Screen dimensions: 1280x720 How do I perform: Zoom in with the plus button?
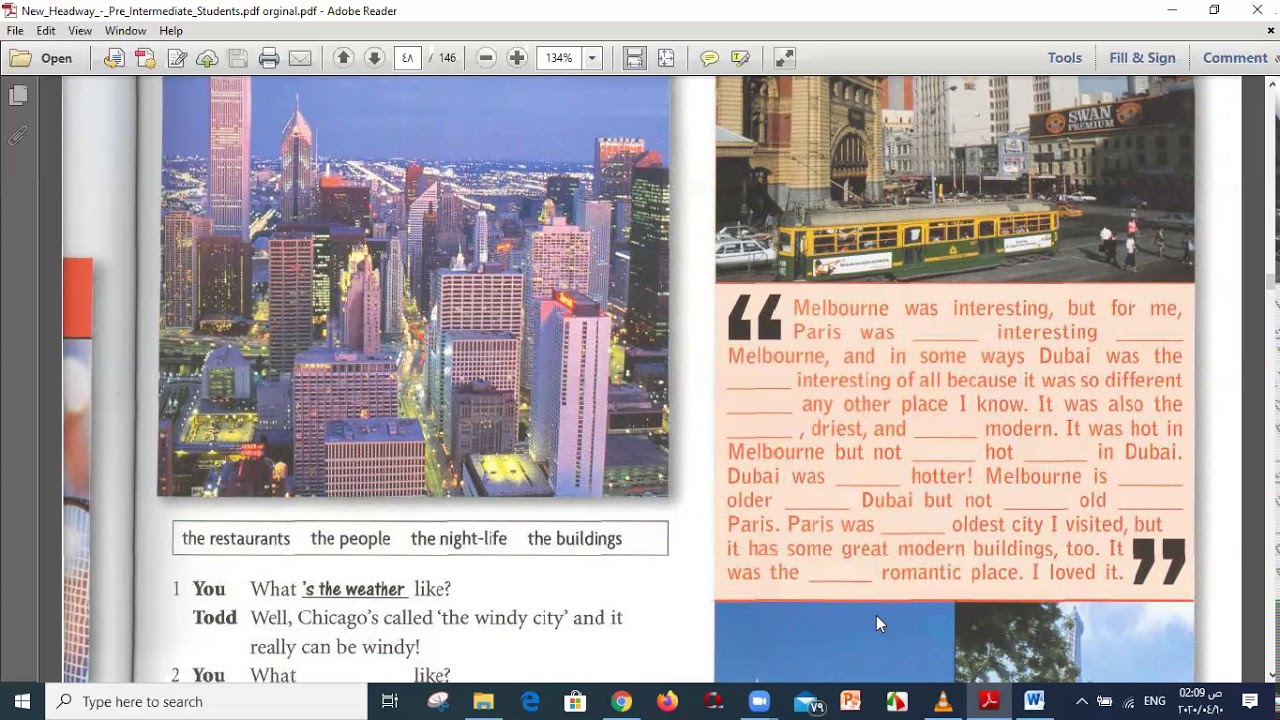pos(517,58)
